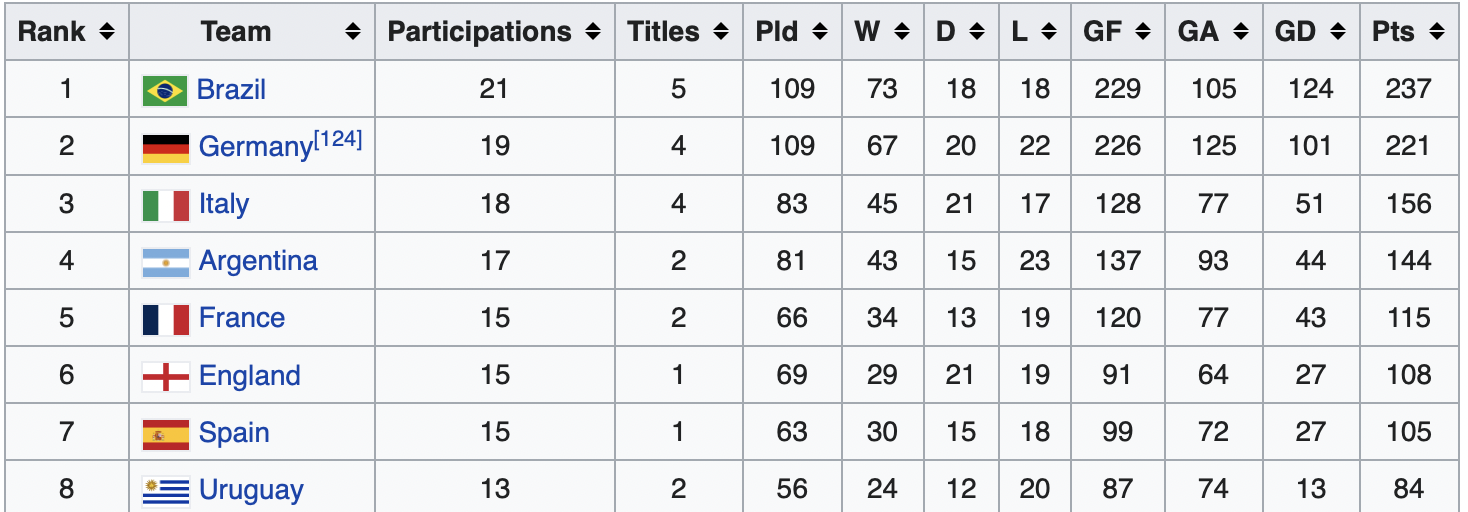
Task: Sort by Participations column sort arrows
Action: [594, 32]
